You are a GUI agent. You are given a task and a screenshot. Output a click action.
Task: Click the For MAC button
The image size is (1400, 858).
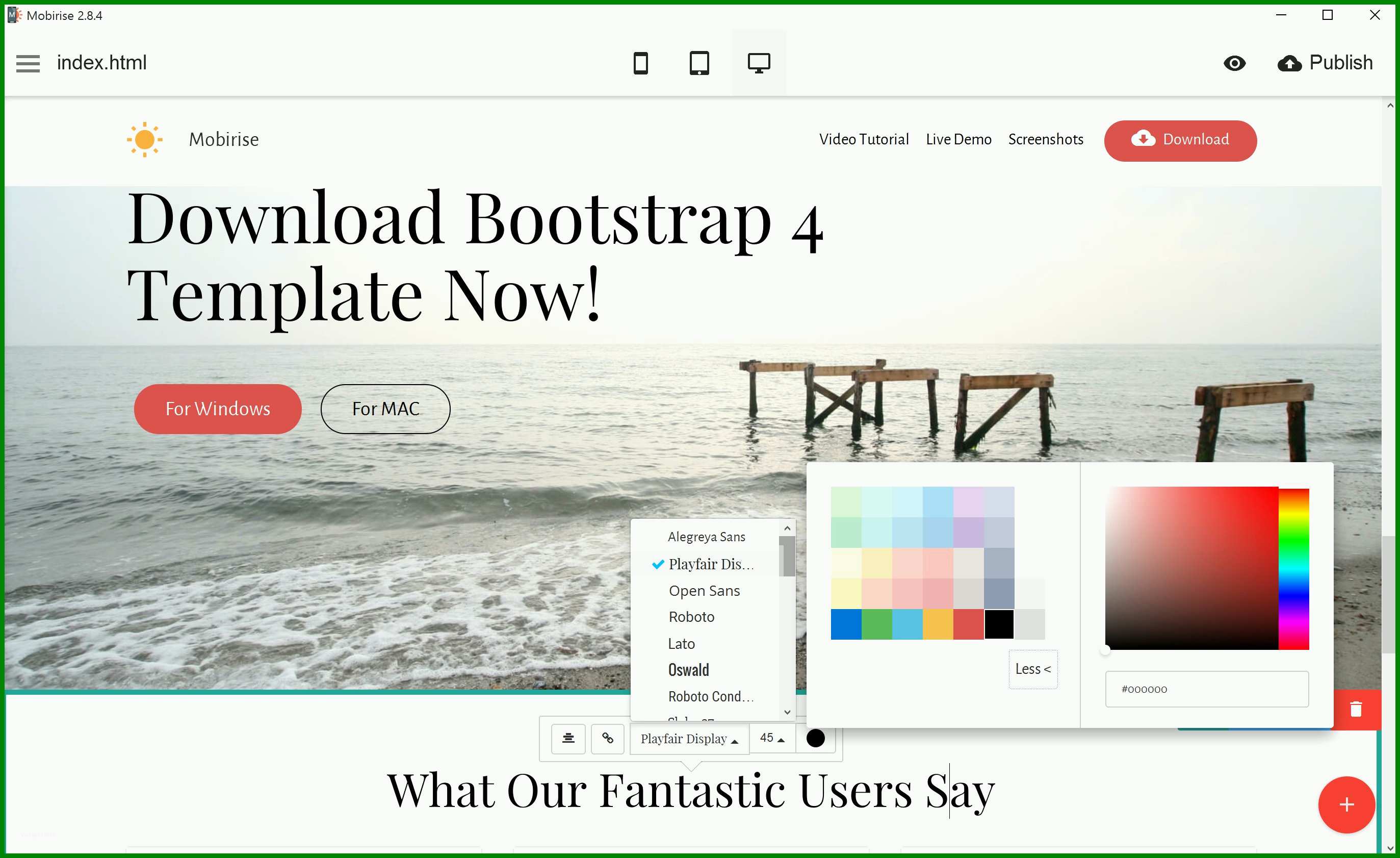[385, 409]
